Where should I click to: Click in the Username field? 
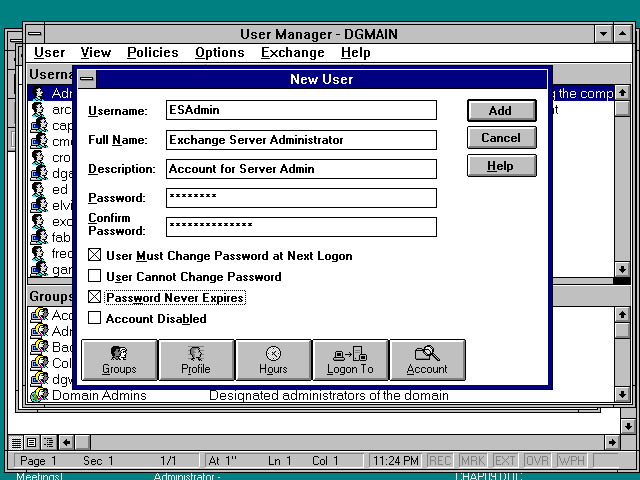(x=301, y=110)
